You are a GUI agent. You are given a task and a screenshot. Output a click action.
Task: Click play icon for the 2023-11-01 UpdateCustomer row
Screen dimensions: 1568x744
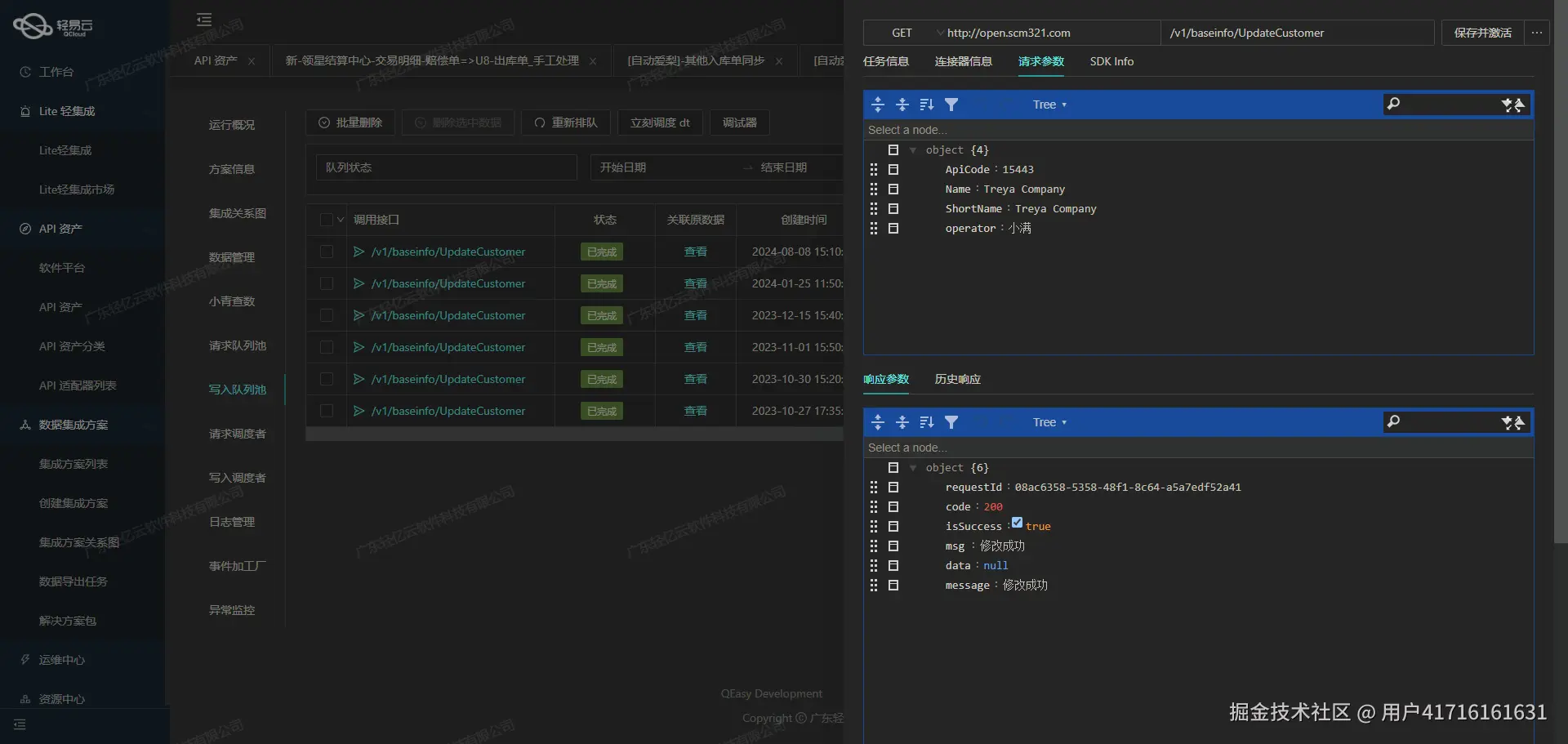359,347
